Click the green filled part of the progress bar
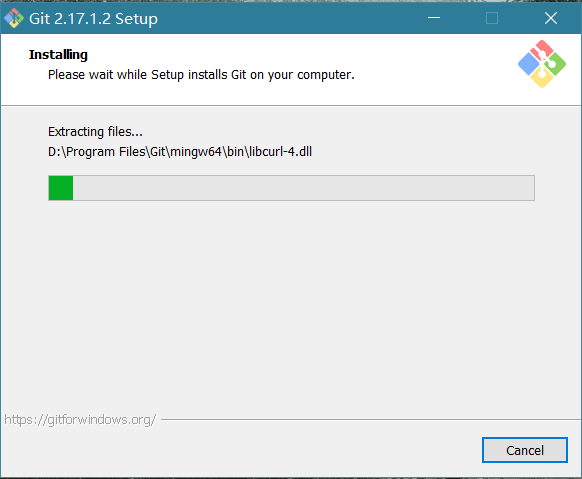 61,188
